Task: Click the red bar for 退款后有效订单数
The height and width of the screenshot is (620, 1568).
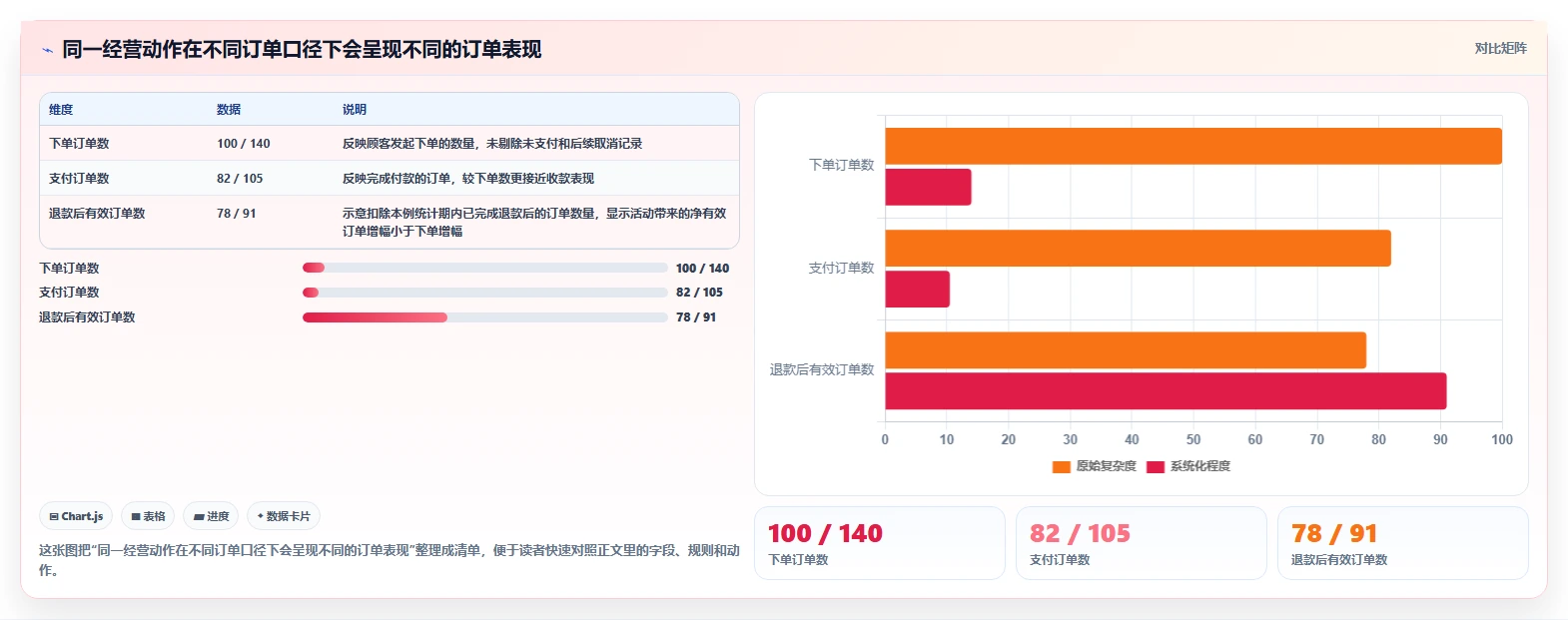Action: [1166, 391]
